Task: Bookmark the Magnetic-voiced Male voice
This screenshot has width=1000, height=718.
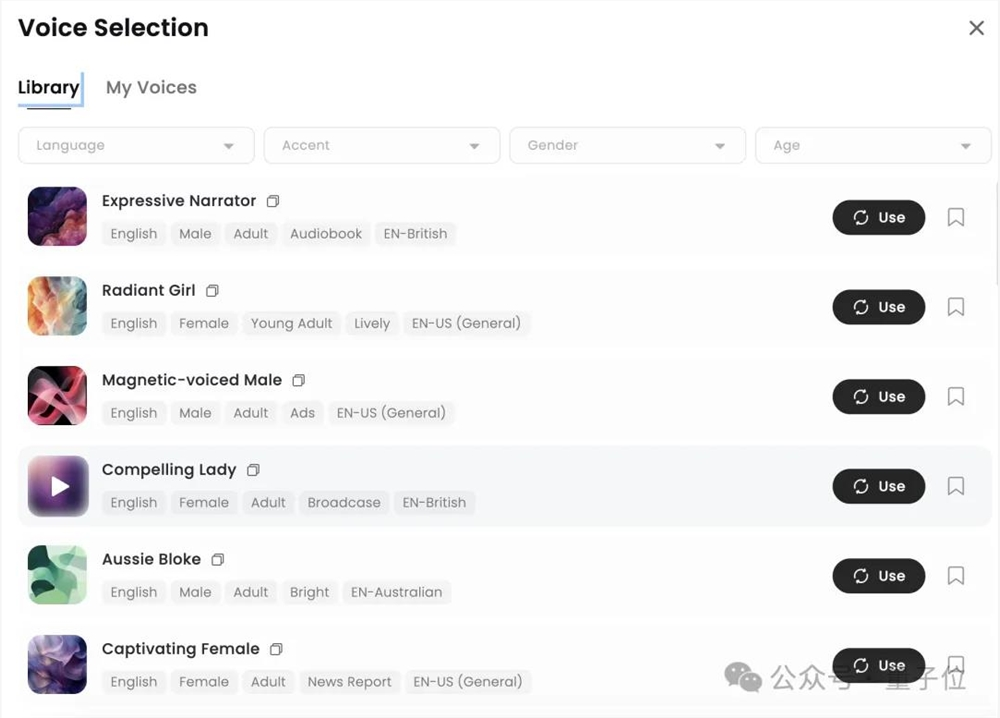Action: coord(956,397)
